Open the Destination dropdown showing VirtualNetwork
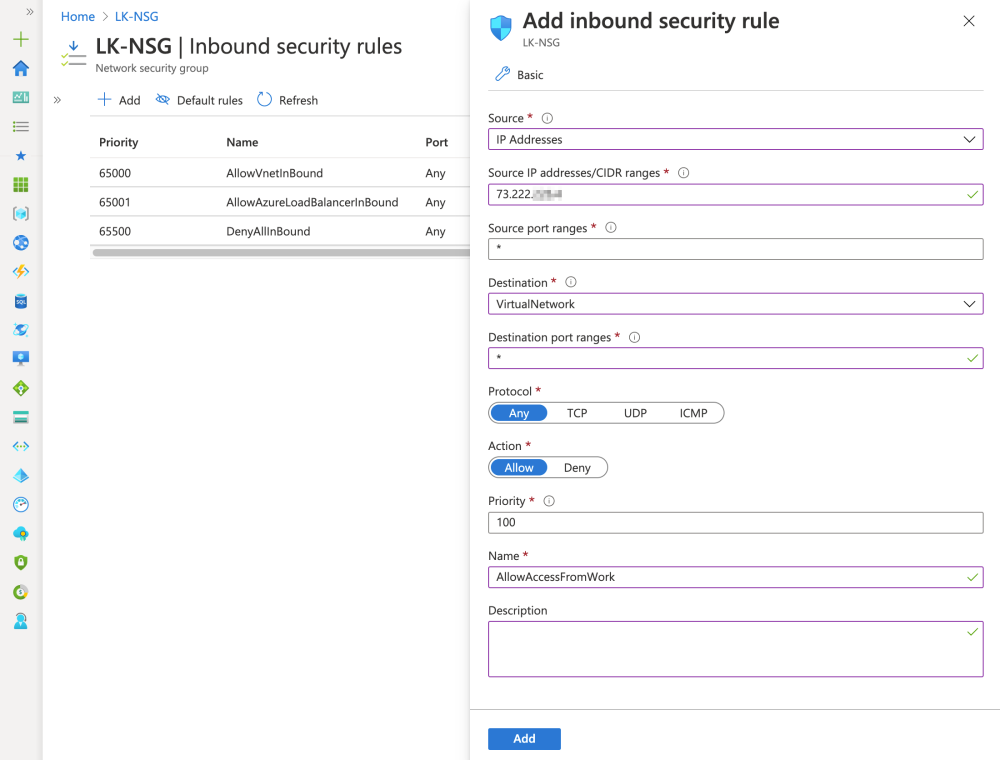 pyautogui.click(x=735, y=304)
